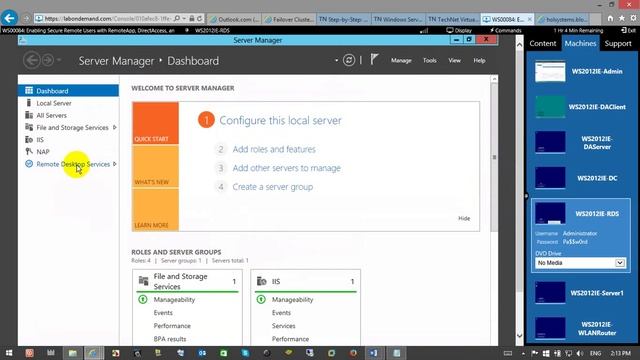Open the Display option in lab toolbar
This screenshot has height=360, width=640.
tap(459, 30)
